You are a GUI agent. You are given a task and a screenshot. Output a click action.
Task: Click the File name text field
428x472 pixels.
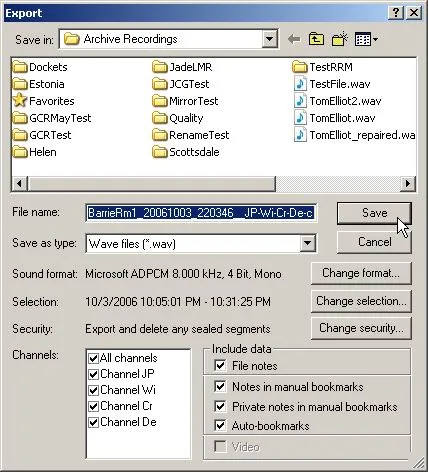(201, 213)
